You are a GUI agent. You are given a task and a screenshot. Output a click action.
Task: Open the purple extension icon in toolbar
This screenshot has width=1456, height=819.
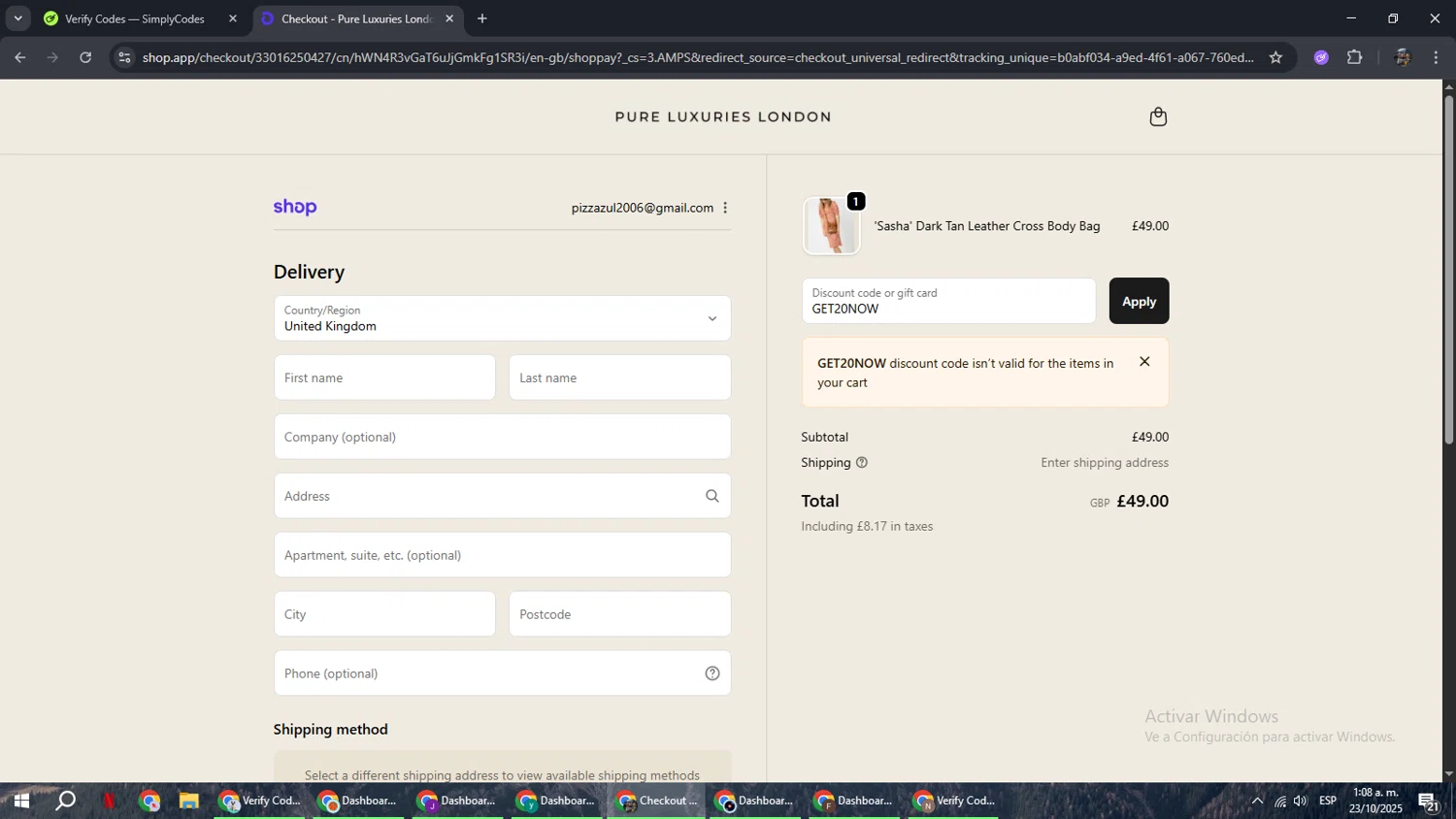point(1321,57)
